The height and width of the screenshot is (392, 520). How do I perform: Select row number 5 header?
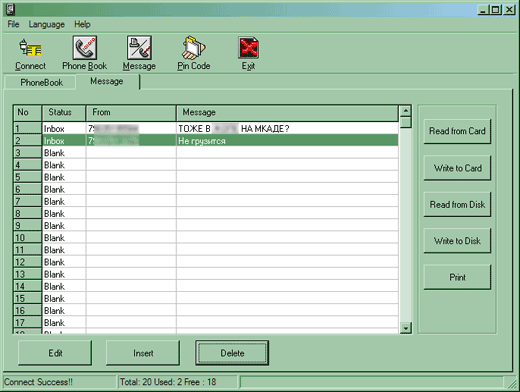click(27, 177)
